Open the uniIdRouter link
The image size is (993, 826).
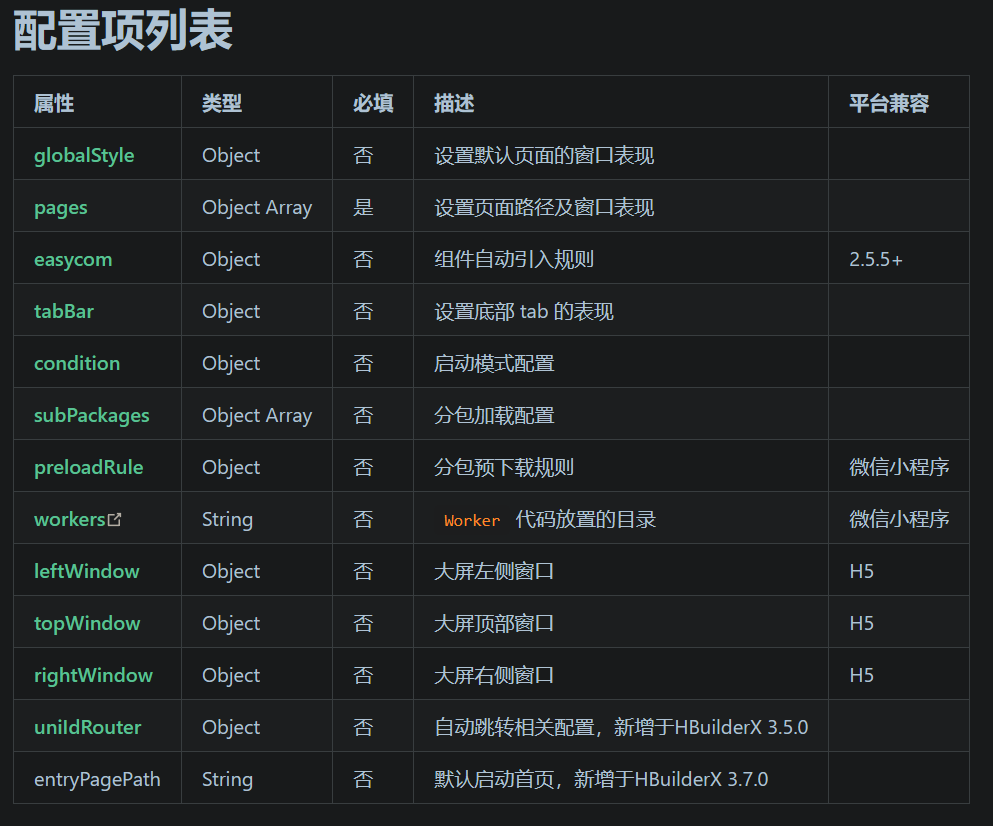click(x=84, y=726)
